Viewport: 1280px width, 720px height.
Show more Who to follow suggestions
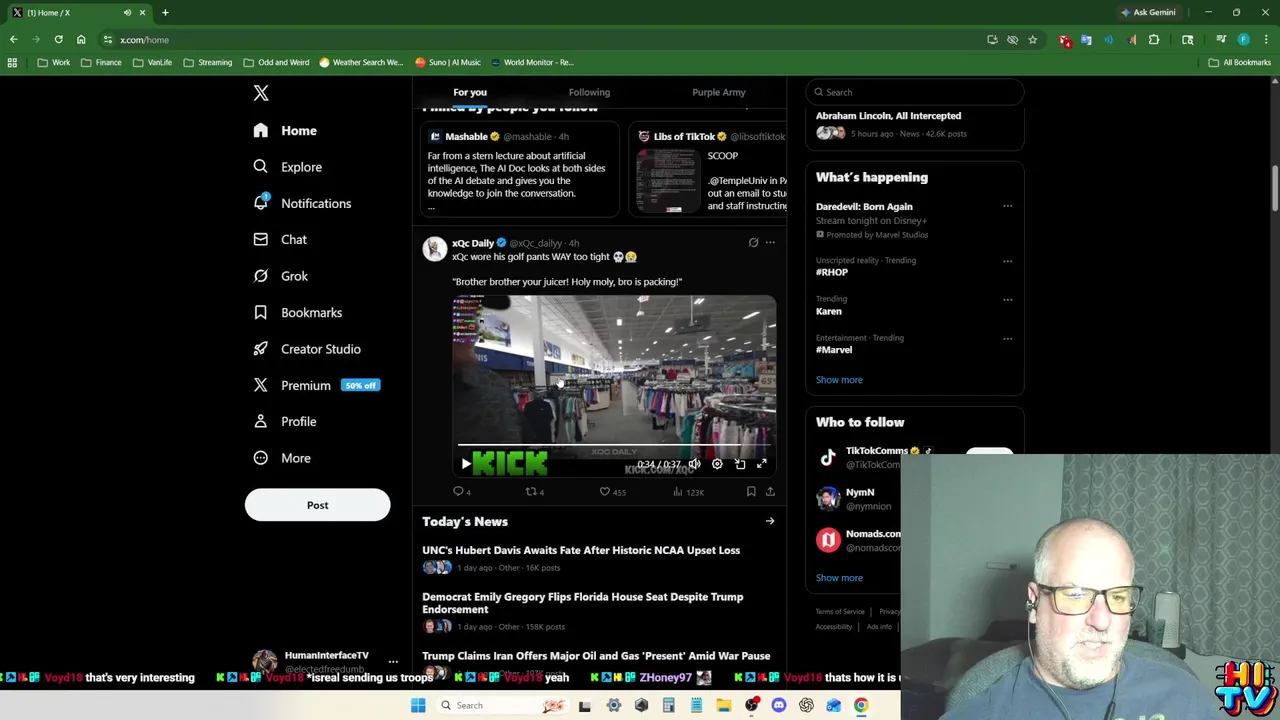point(839,578)
